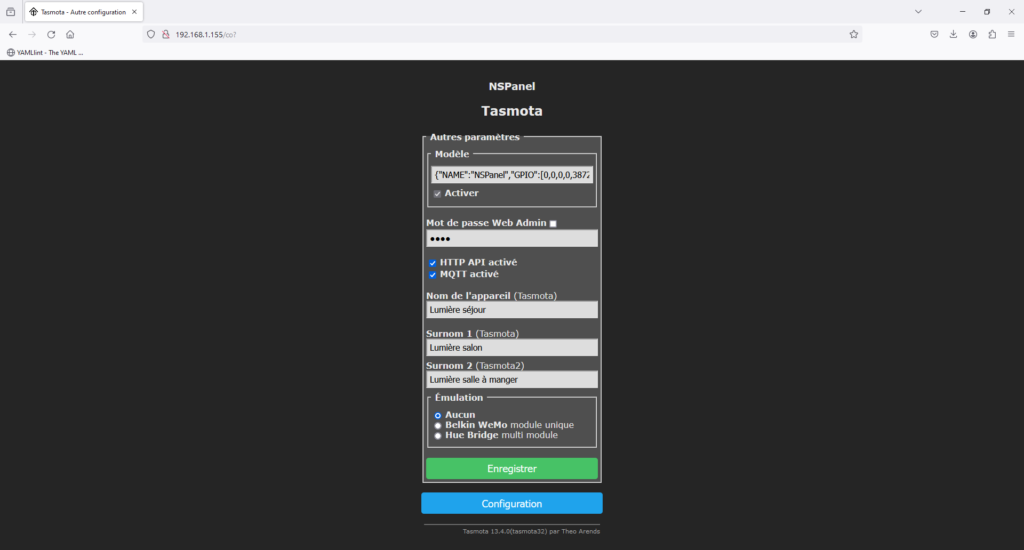The image size is (1024, 550).
Task: Close the Tasmota configuration tab
Action: pos(135,12)
